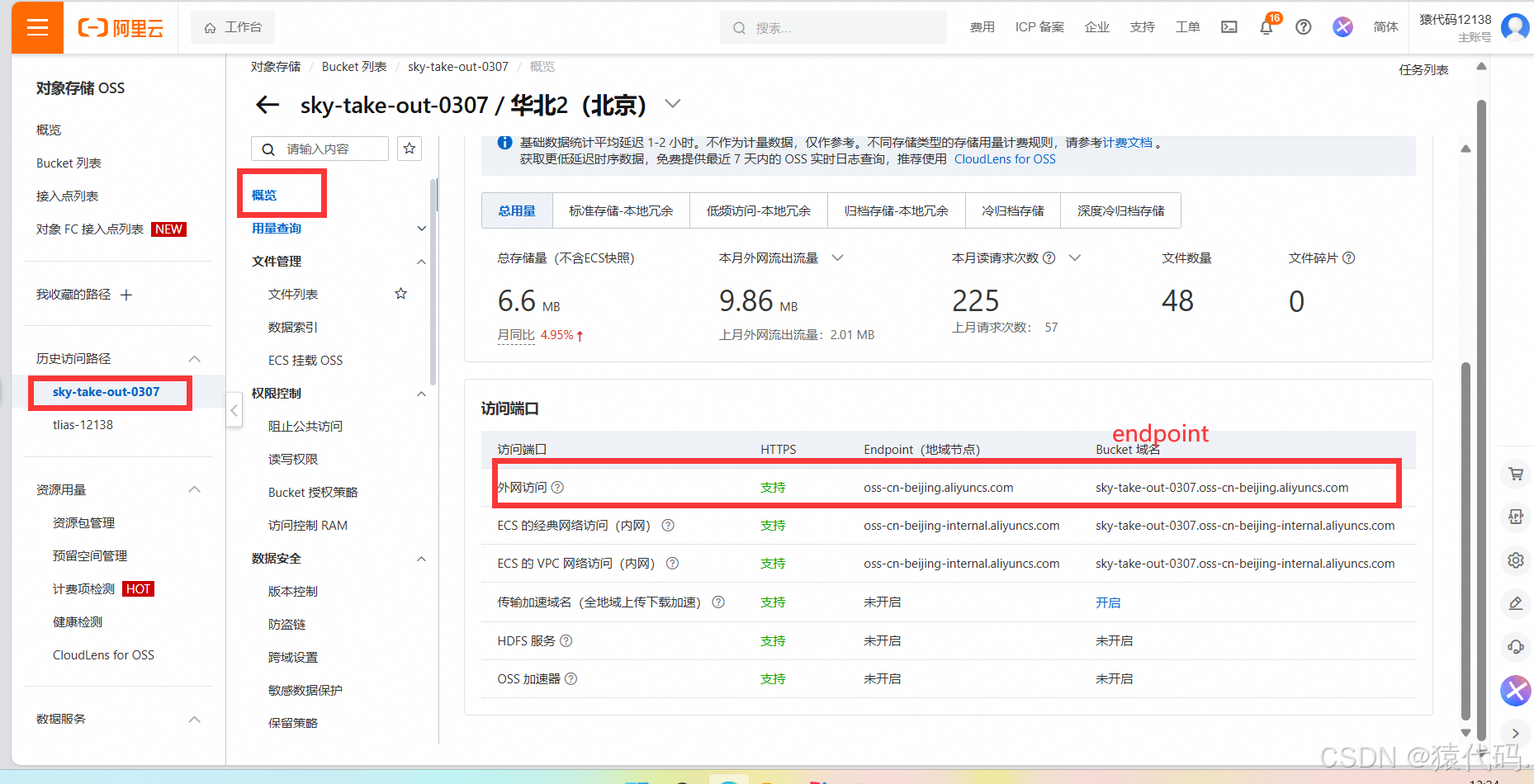The width and height of the screenshot is (1534, 784).
Task: Open the customer support headset icon
Action: point(1516,647)
